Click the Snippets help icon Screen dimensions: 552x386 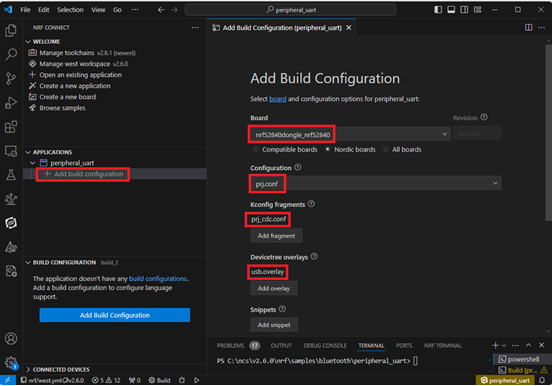(x=282, y=309)
